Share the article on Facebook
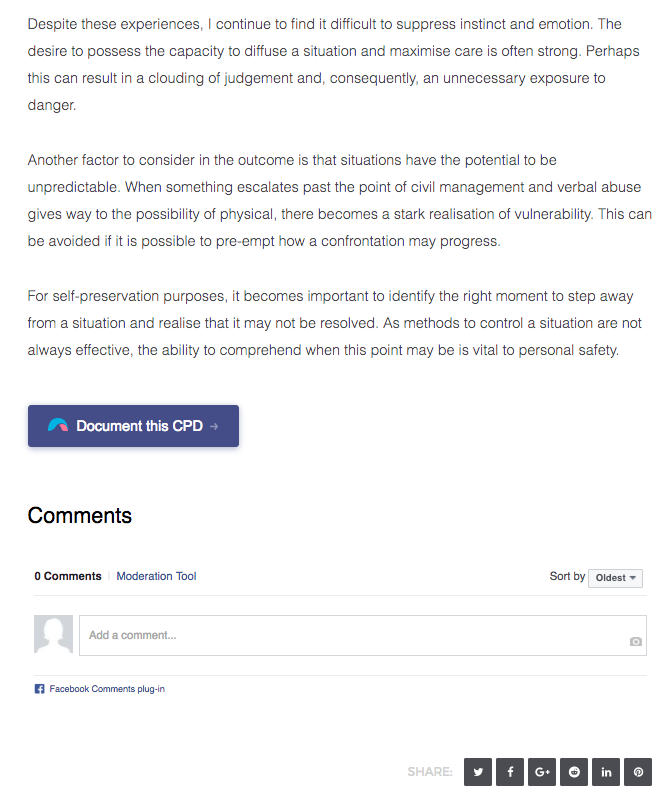665x793 pixels. click(x=510, y=772)
